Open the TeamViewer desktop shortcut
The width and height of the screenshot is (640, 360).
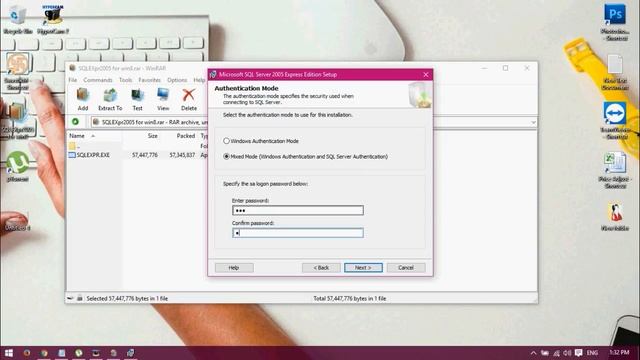click(x=615, y=120)
